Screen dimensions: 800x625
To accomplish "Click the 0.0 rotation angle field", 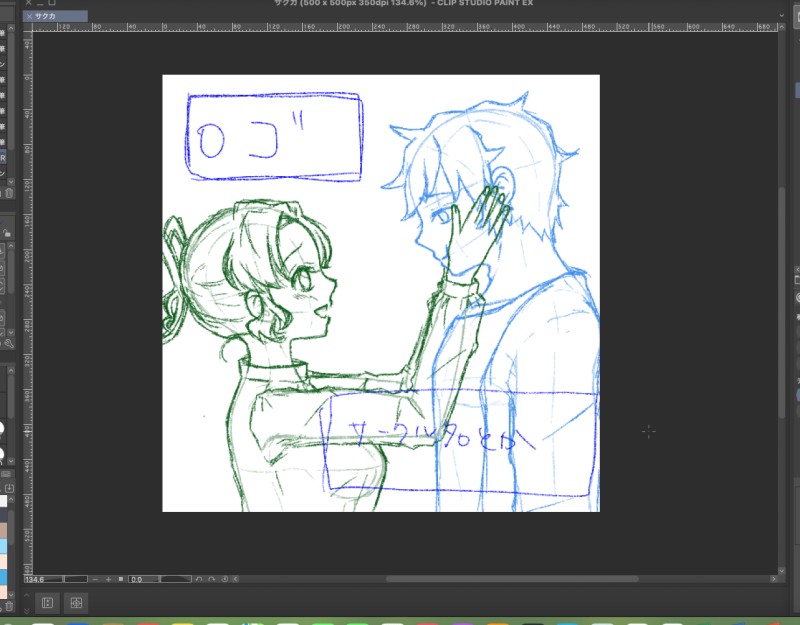I will [144, 579].
